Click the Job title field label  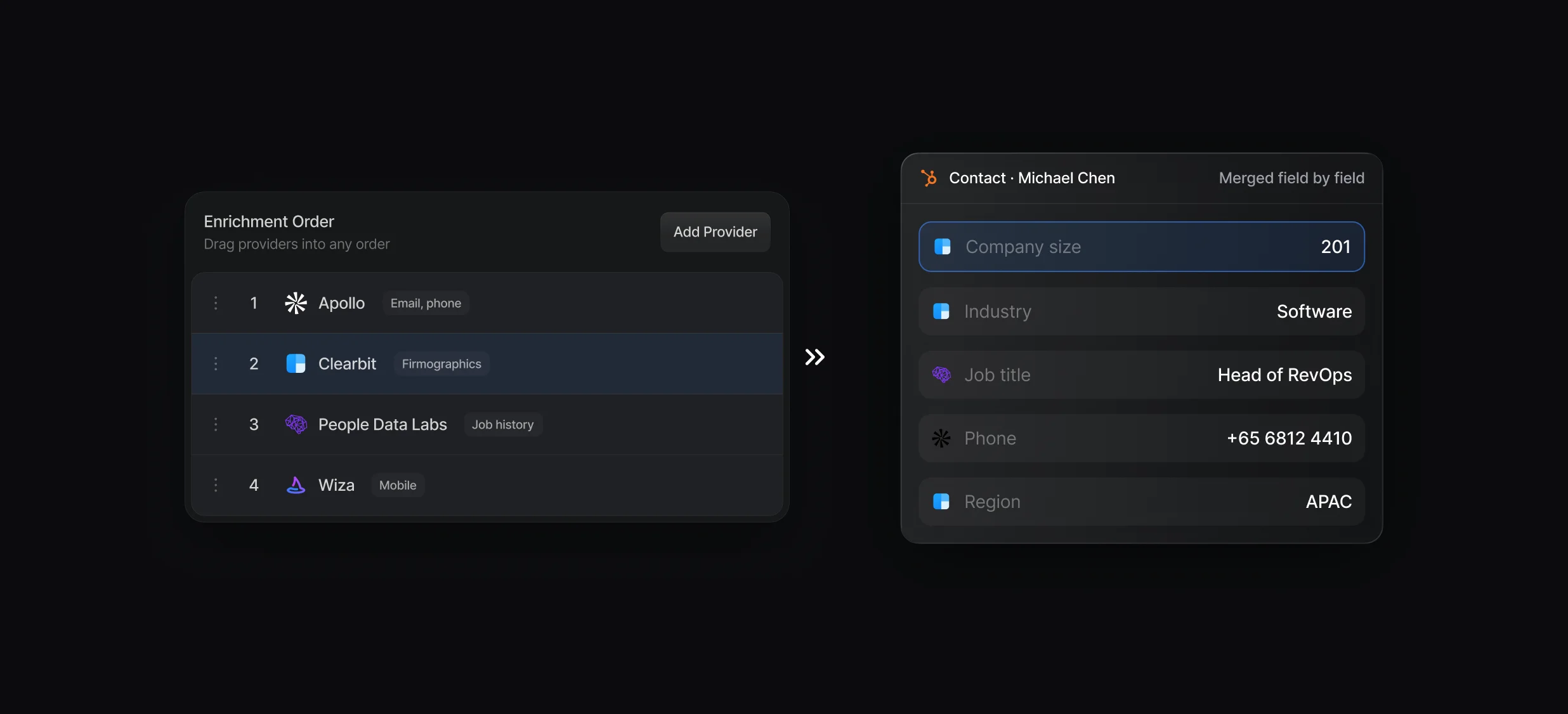(x=997, y=375)
